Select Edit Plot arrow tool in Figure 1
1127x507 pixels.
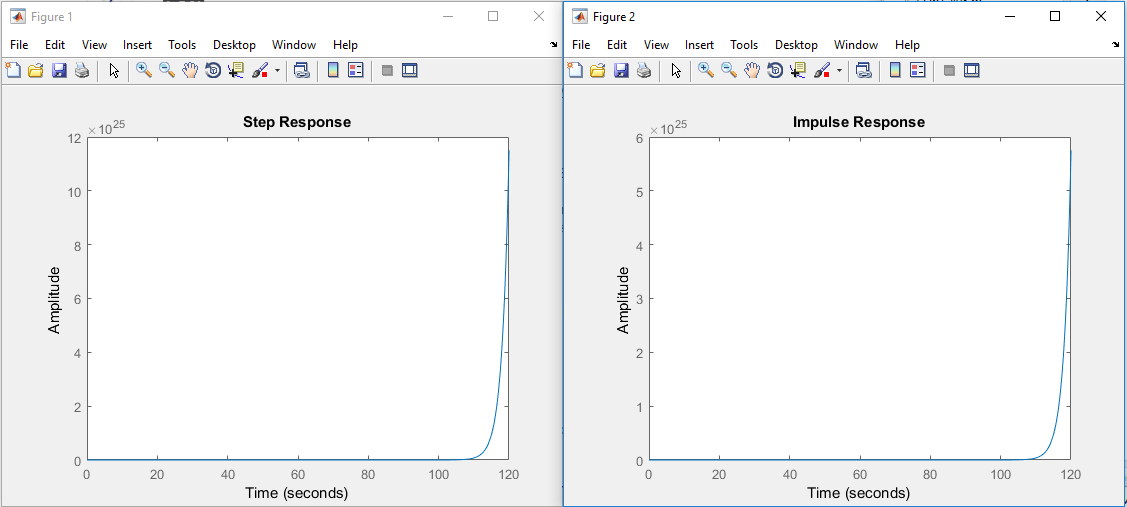[x=114, y=70]
